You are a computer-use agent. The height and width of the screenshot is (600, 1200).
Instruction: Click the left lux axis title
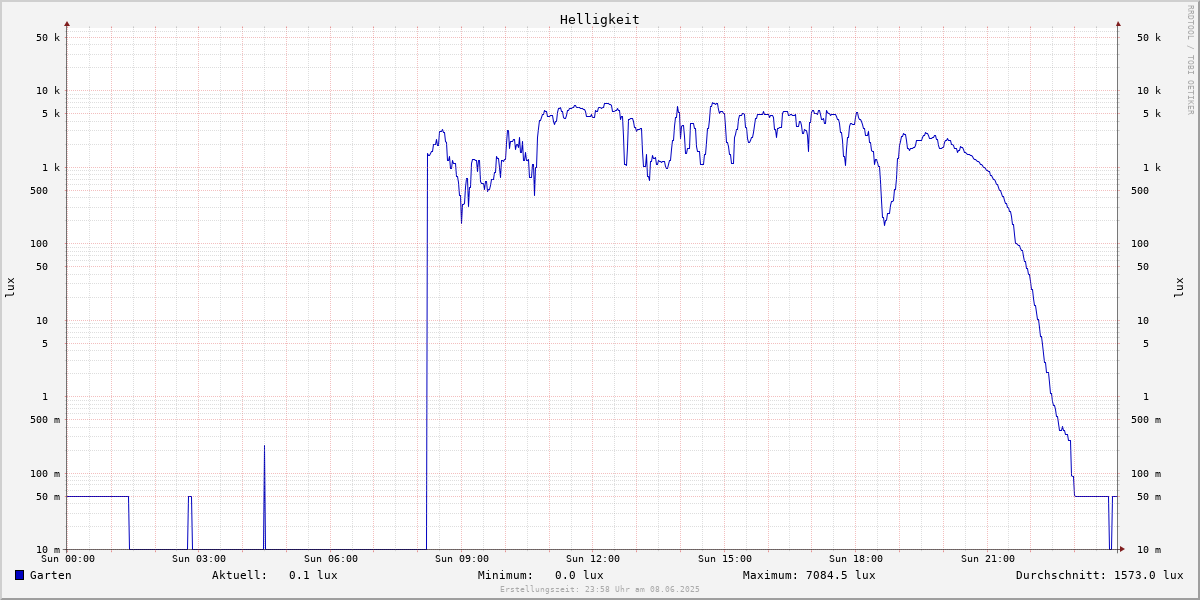pyautogui.click(x=10, y=287)
